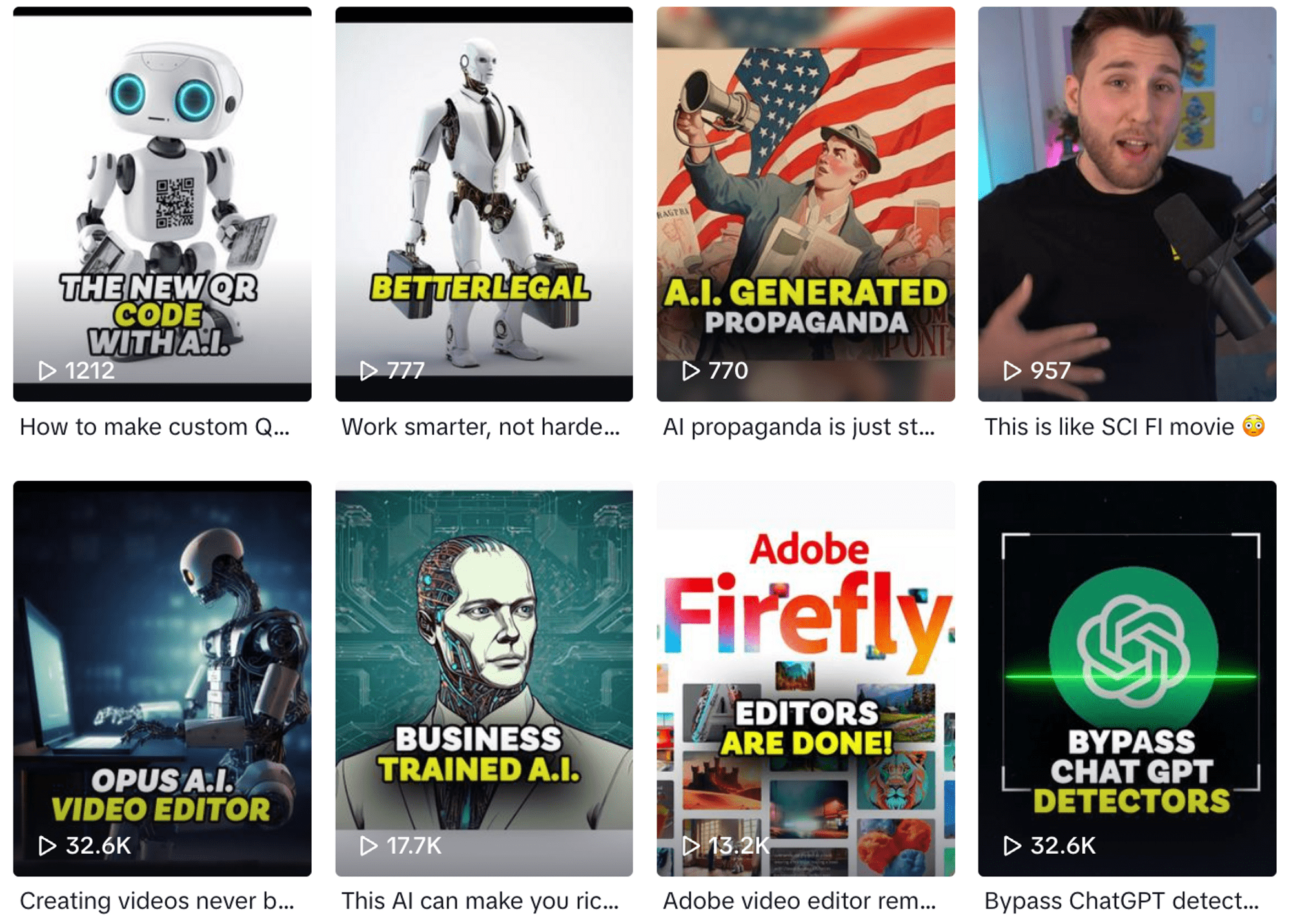Image resolution: width=1291 pixels, height=924 pixels.
Task: Click caption "Creating videos never b..."
Action: [x=157, y=901]
